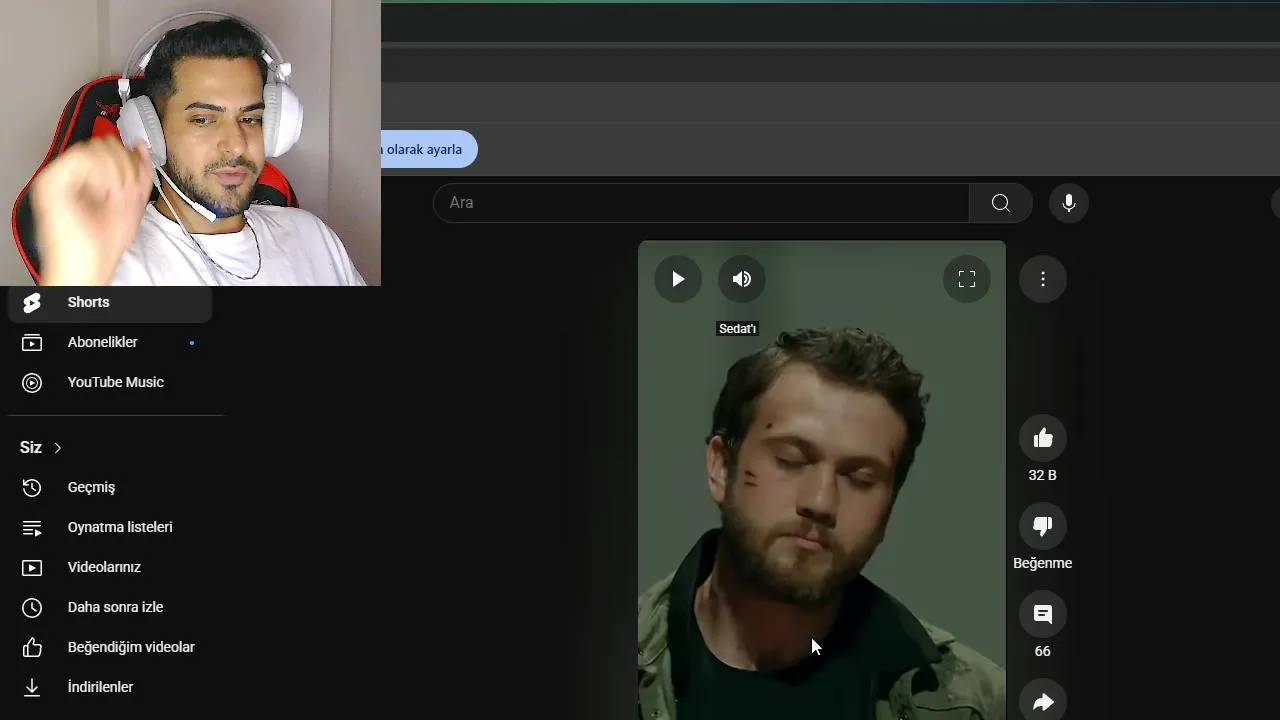
Task: Open Abonelikler in the sidebar
Action: click(x=110, y=342)
